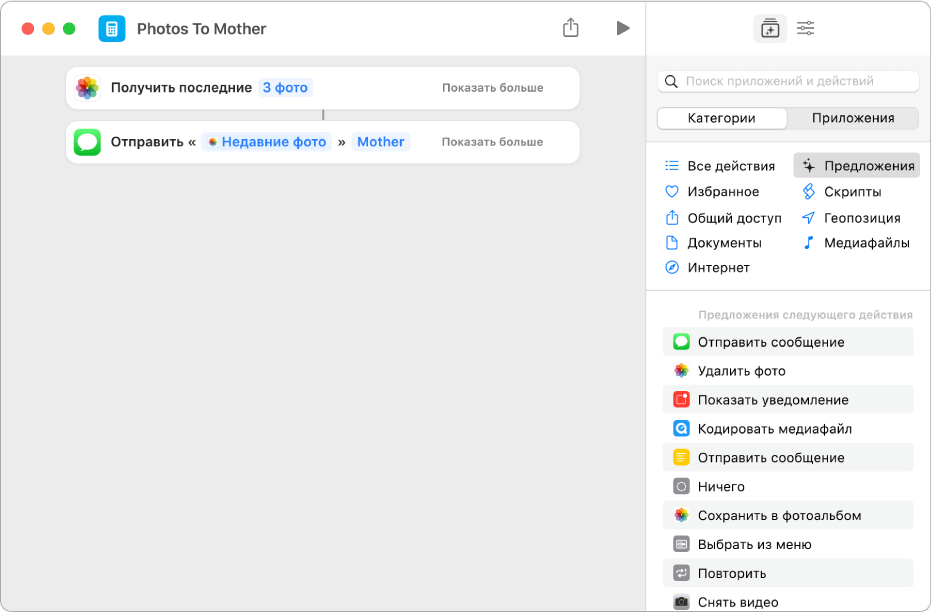Viewport: 931px width, 612px height.
Task: Open the Скрипты category
Action: [852, 192]
